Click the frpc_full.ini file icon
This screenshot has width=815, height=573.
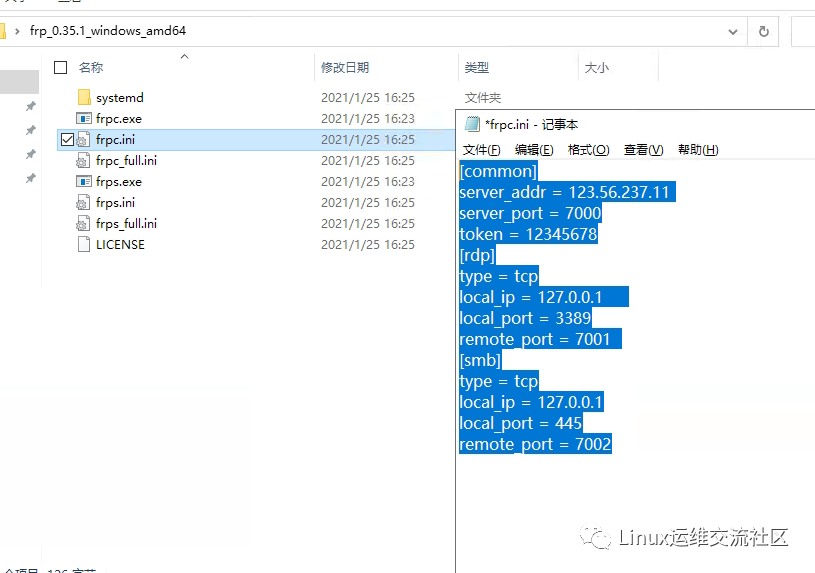click(83, 161)
